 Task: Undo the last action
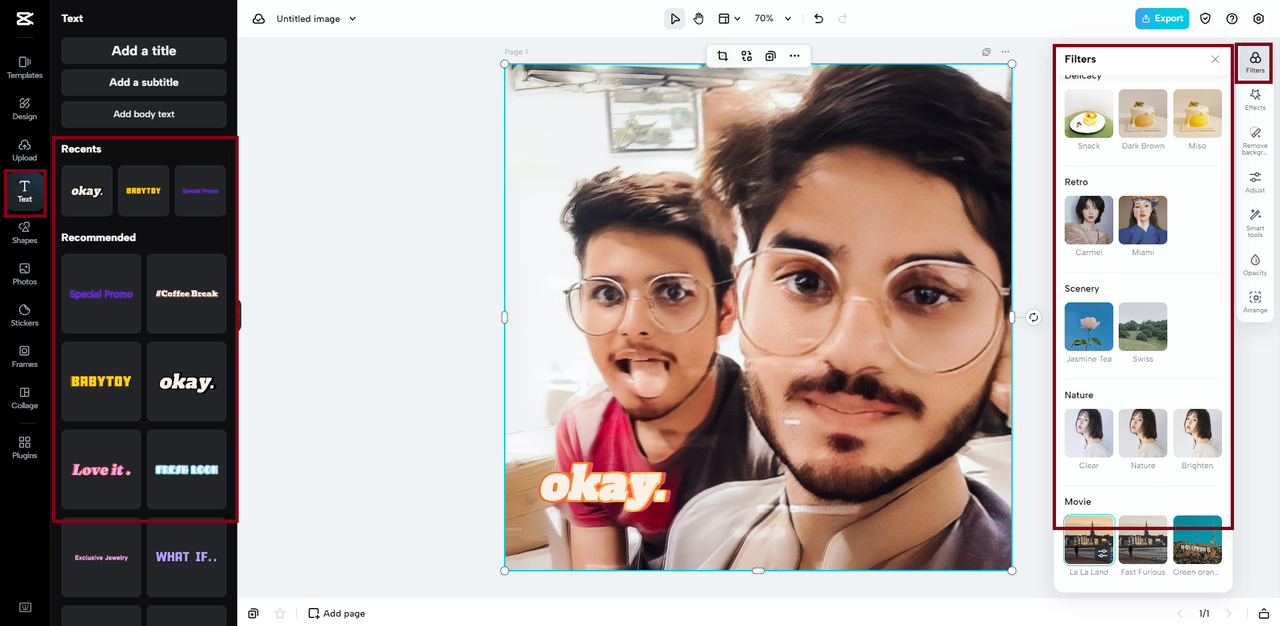(819, 18)
